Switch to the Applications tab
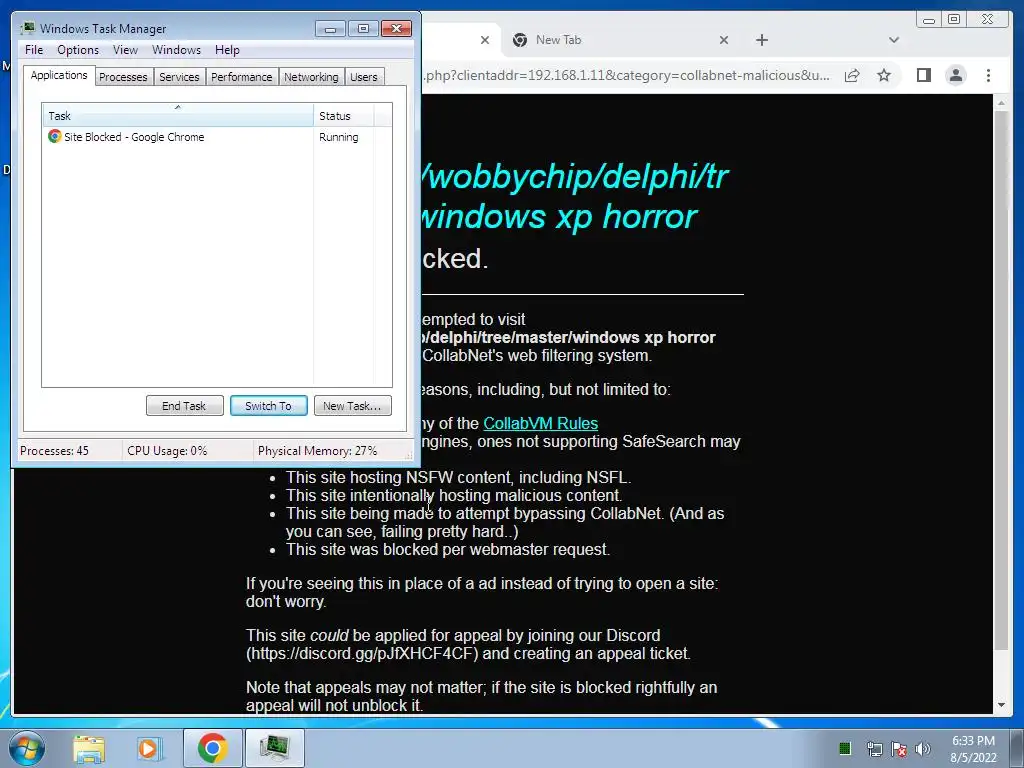1024x768 pixels. coord(59,75)
